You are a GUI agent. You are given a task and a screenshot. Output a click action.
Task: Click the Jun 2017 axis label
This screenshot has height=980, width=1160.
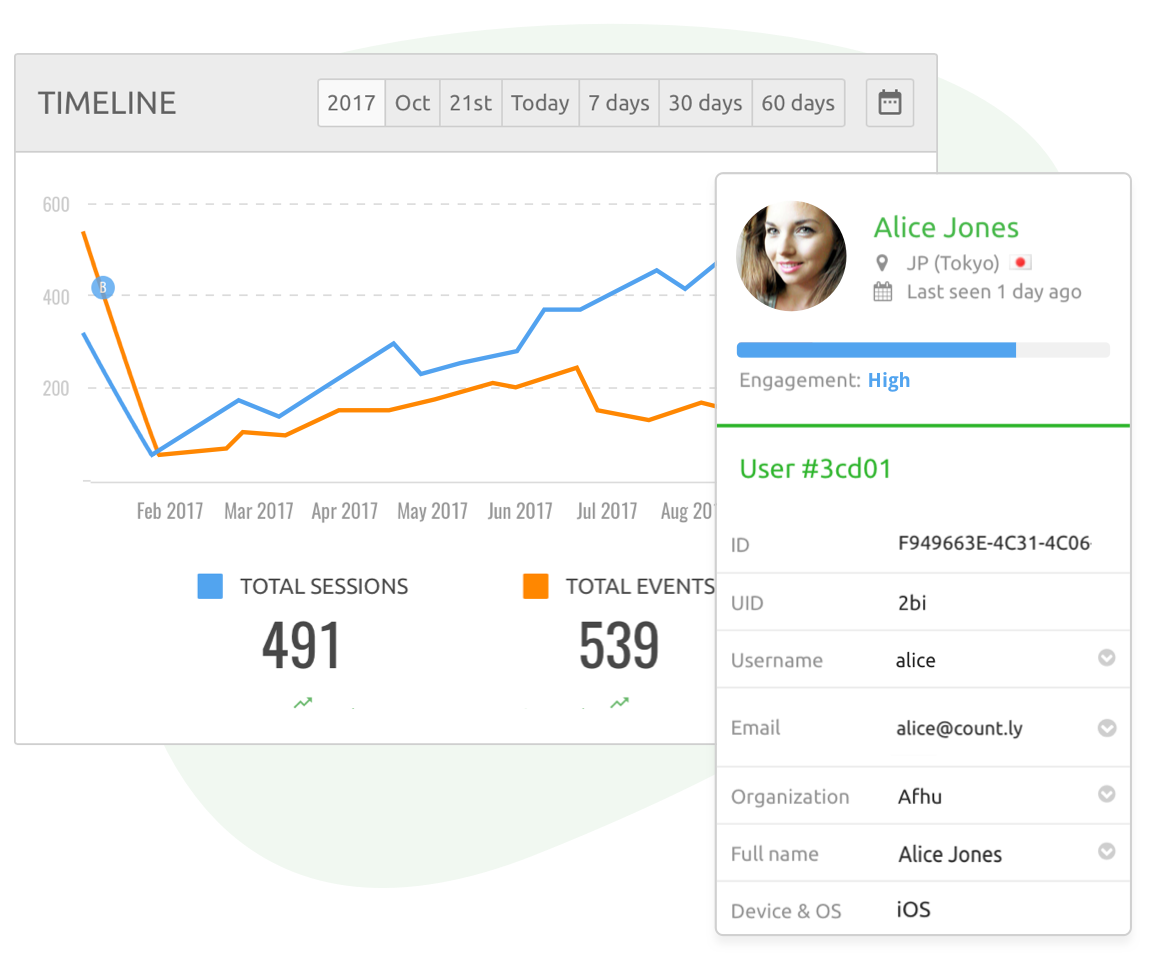coord(519,511)
